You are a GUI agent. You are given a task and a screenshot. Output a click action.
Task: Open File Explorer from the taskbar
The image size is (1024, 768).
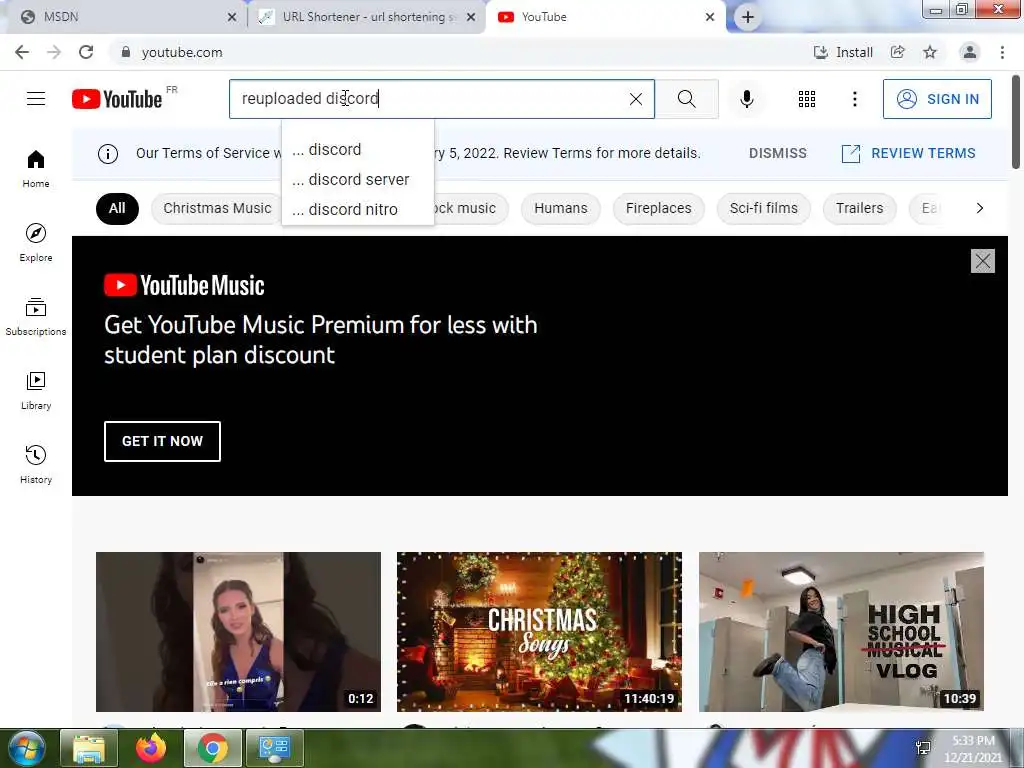click(88, 748)
